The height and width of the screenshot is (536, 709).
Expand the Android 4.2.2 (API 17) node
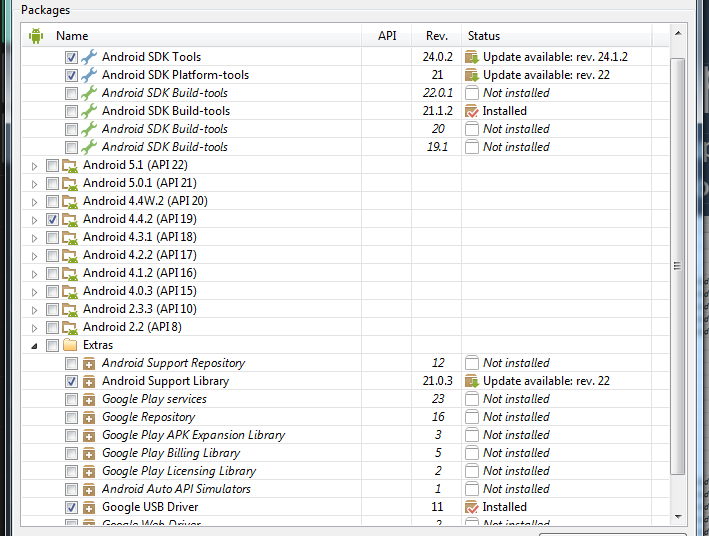[34, 256]
